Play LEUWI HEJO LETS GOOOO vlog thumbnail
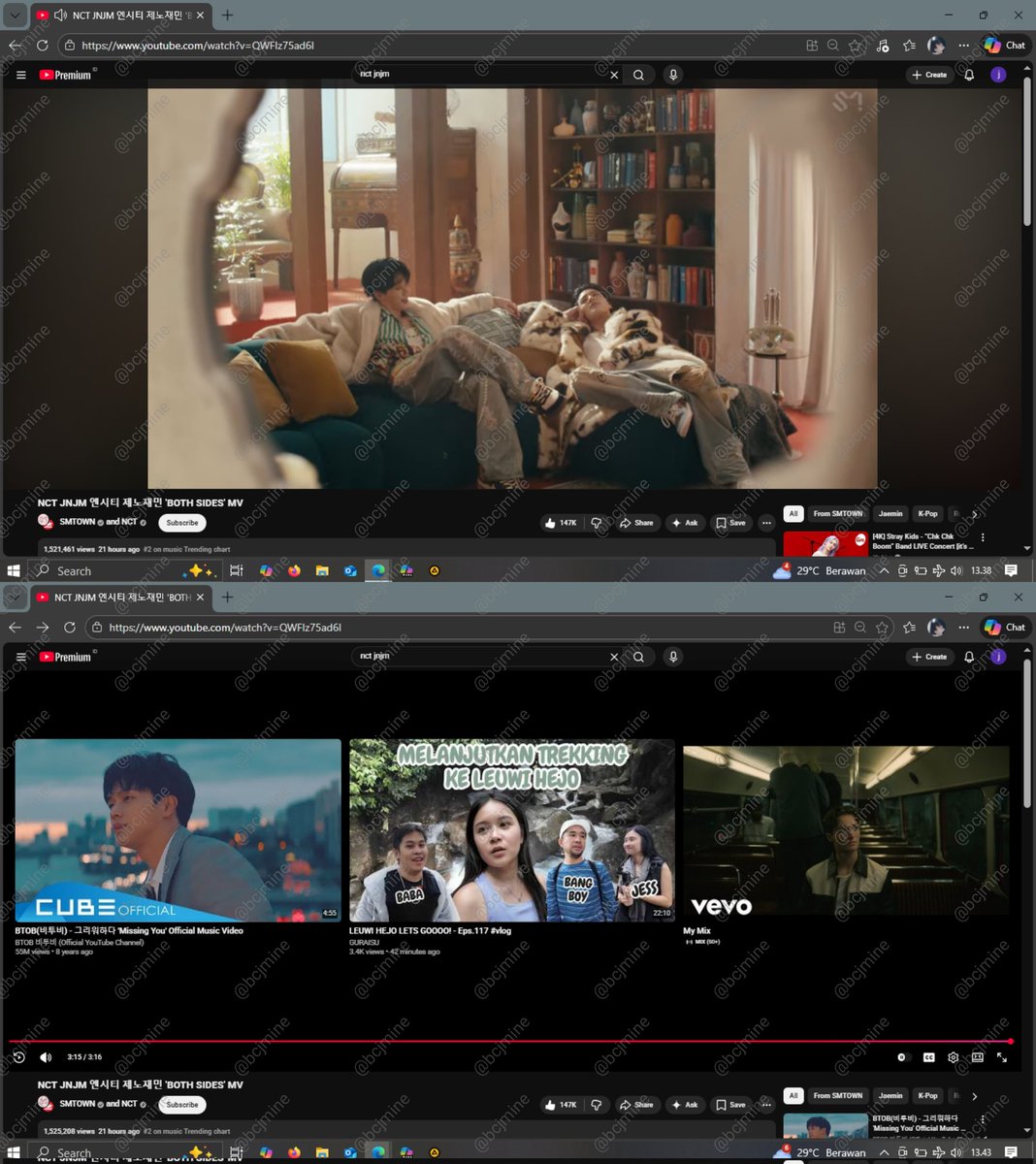Screen dimensions: 1036x1164 point(512,830)
